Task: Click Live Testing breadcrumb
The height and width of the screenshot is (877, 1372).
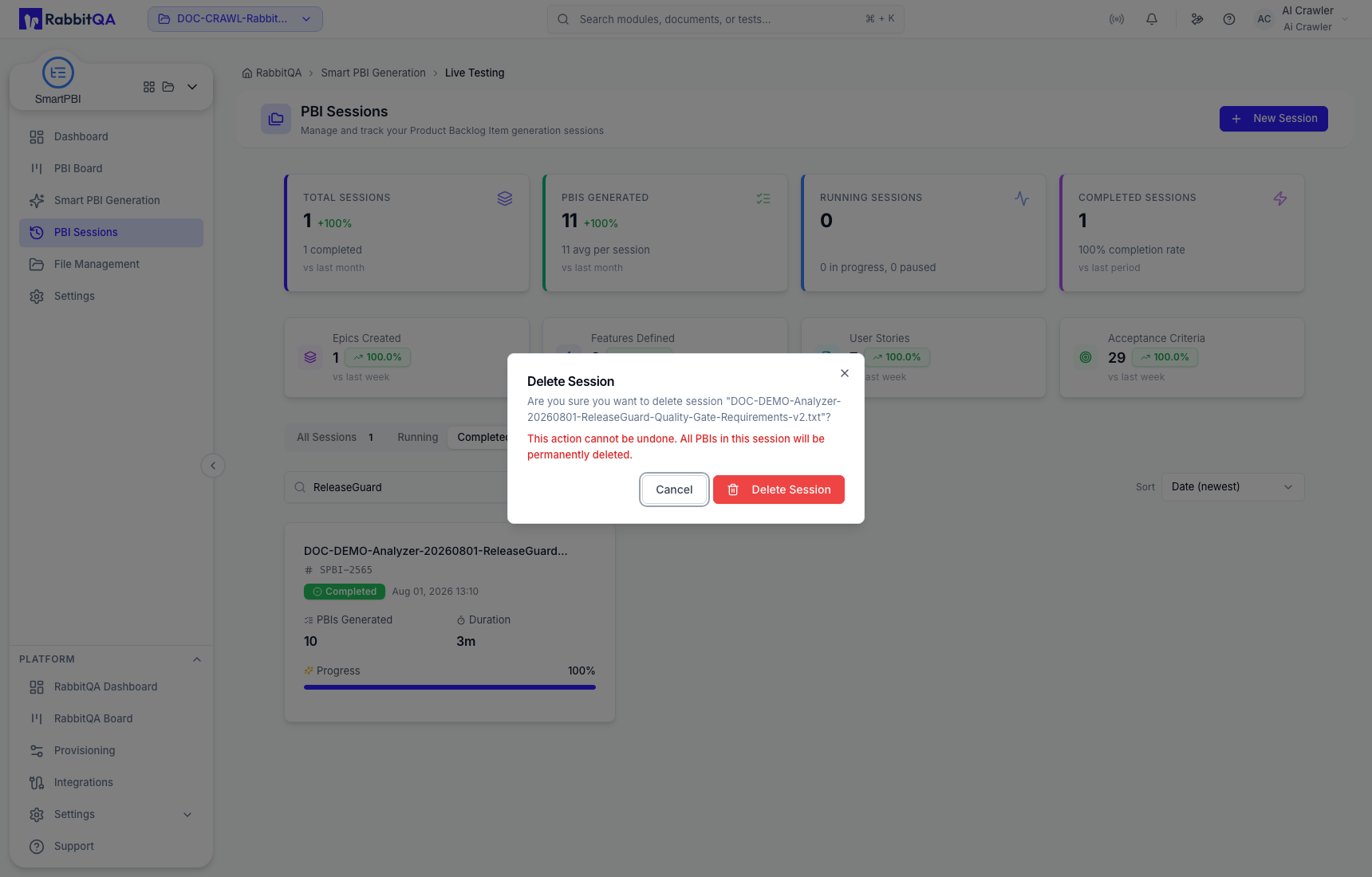Action: tap(475, 73)
